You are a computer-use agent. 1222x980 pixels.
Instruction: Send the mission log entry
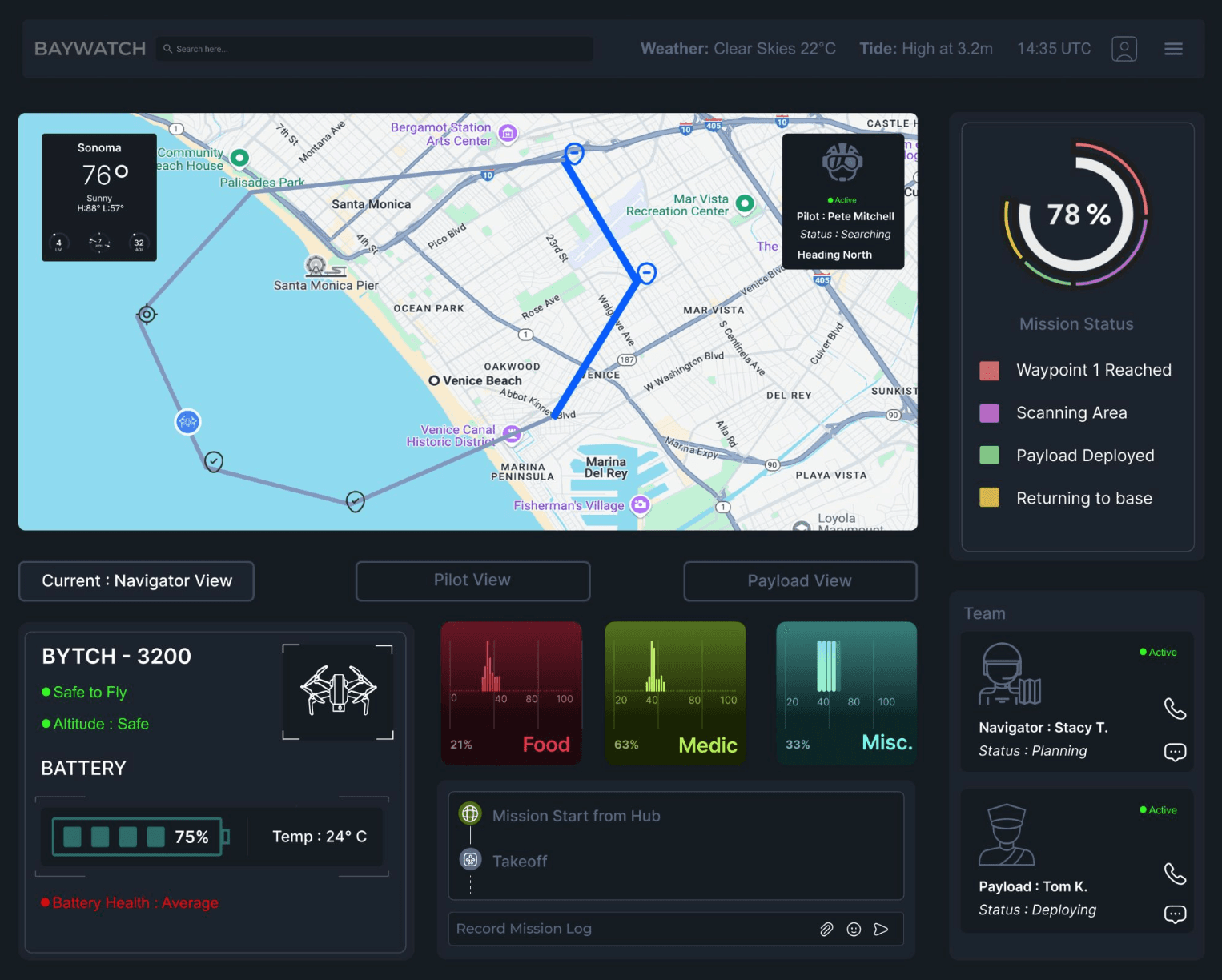pyautogui.click(x=881, y=929)
